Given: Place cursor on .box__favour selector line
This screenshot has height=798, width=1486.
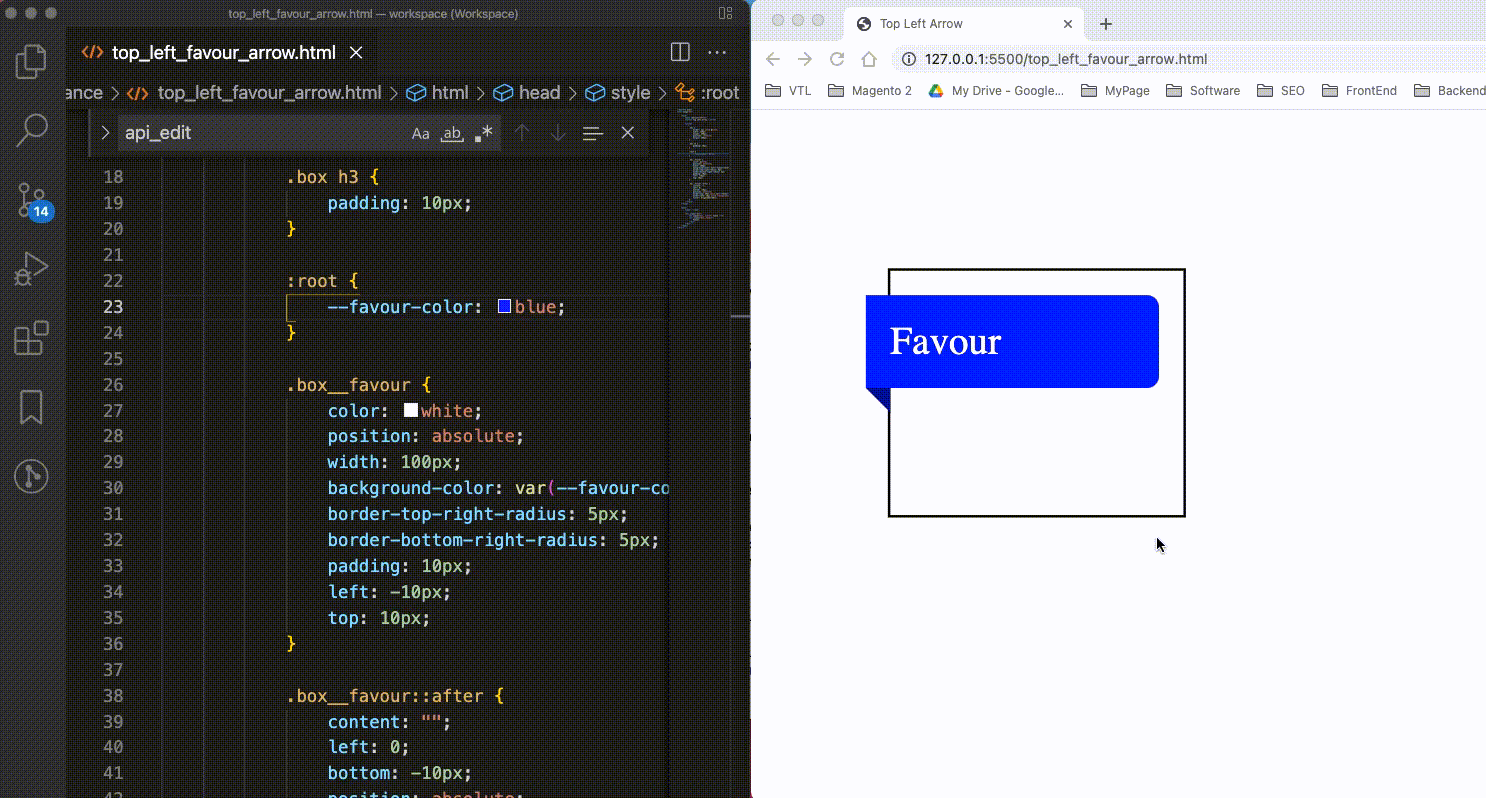Looking at the screenshot, I should (358, 385).
